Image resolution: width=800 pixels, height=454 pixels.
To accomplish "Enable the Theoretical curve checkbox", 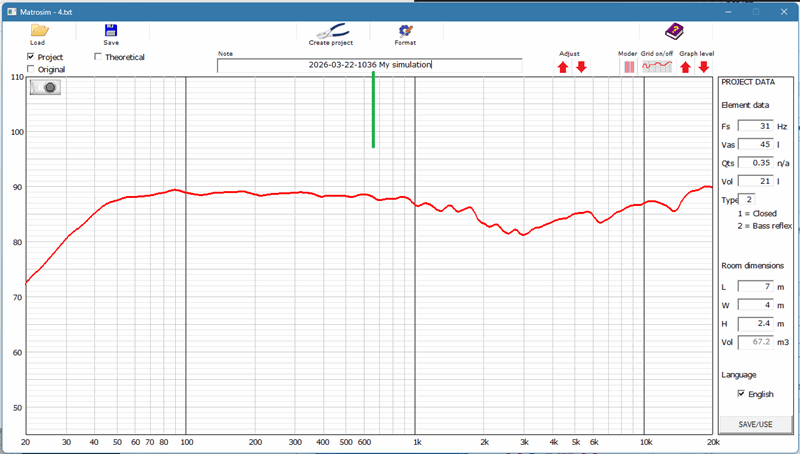I will pos(97,57).
